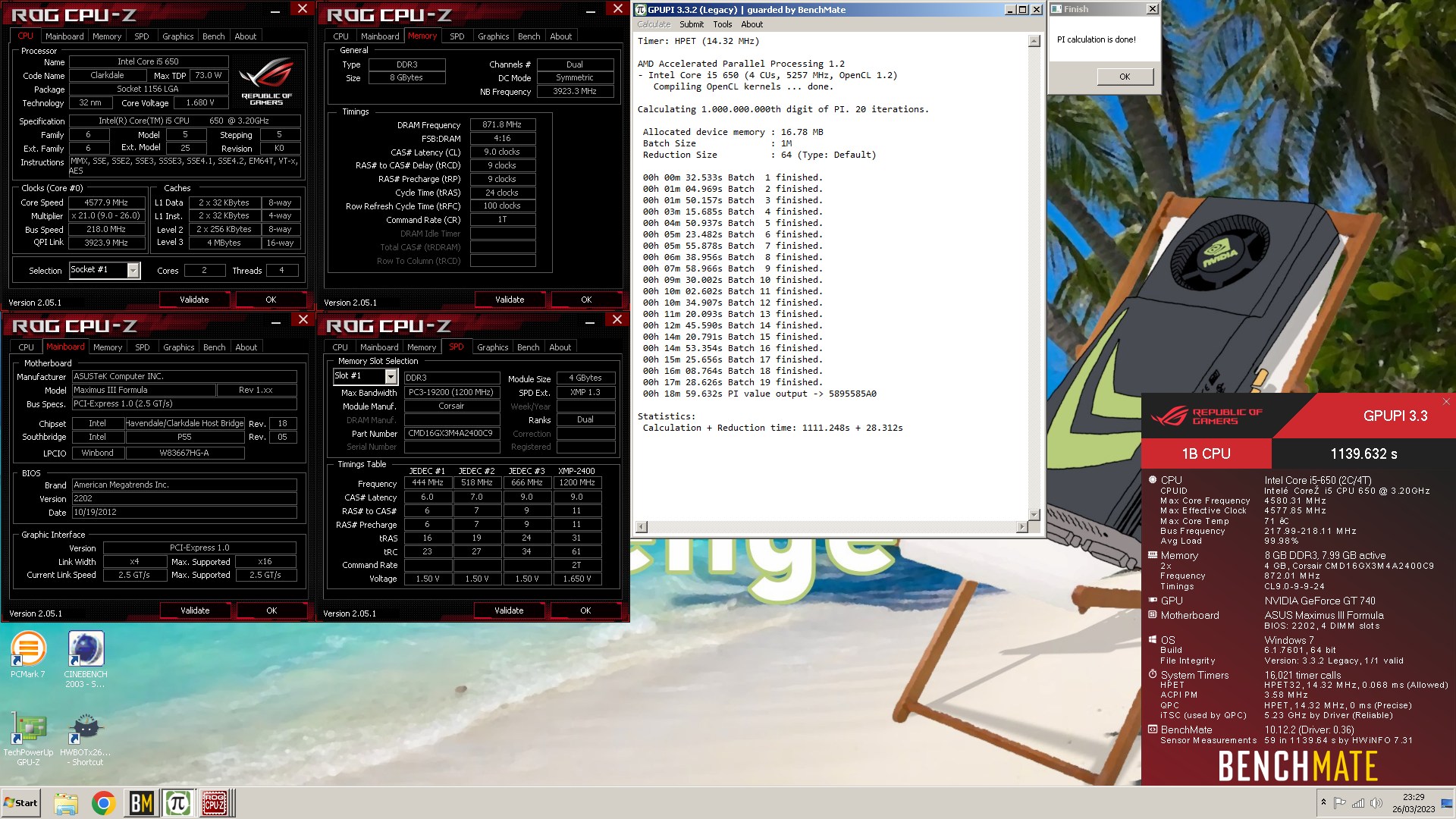Viewport: 1456px width, 819px height.
Task: Launch TechPowerUp GPU-Z desktop icon
Action: tap(28, 739)
